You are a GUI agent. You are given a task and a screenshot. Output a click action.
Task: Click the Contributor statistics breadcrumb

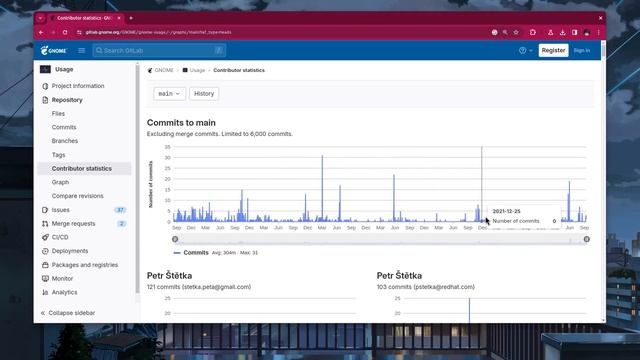(x=239, y=70)
